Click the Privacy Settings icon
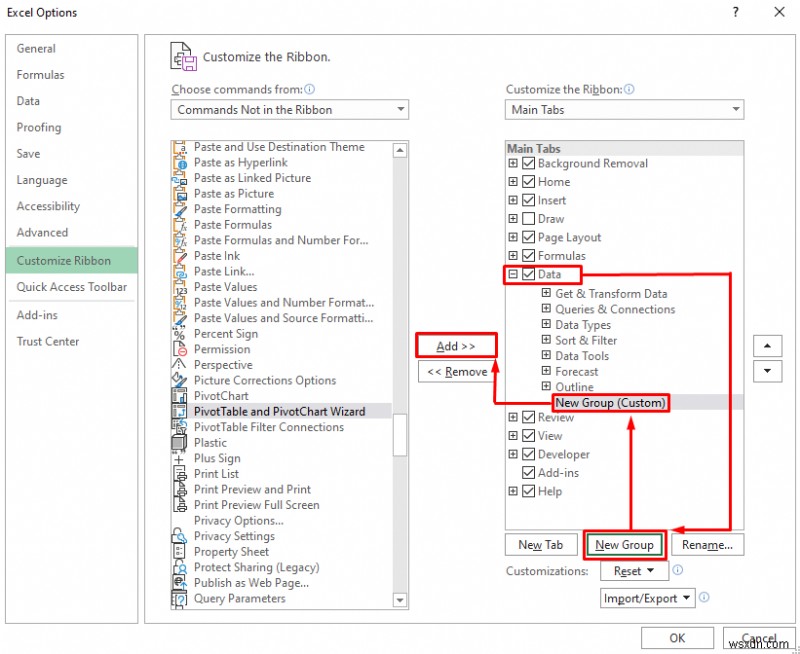The height and width of the screenshot is (654, 800). pos(180,536)
